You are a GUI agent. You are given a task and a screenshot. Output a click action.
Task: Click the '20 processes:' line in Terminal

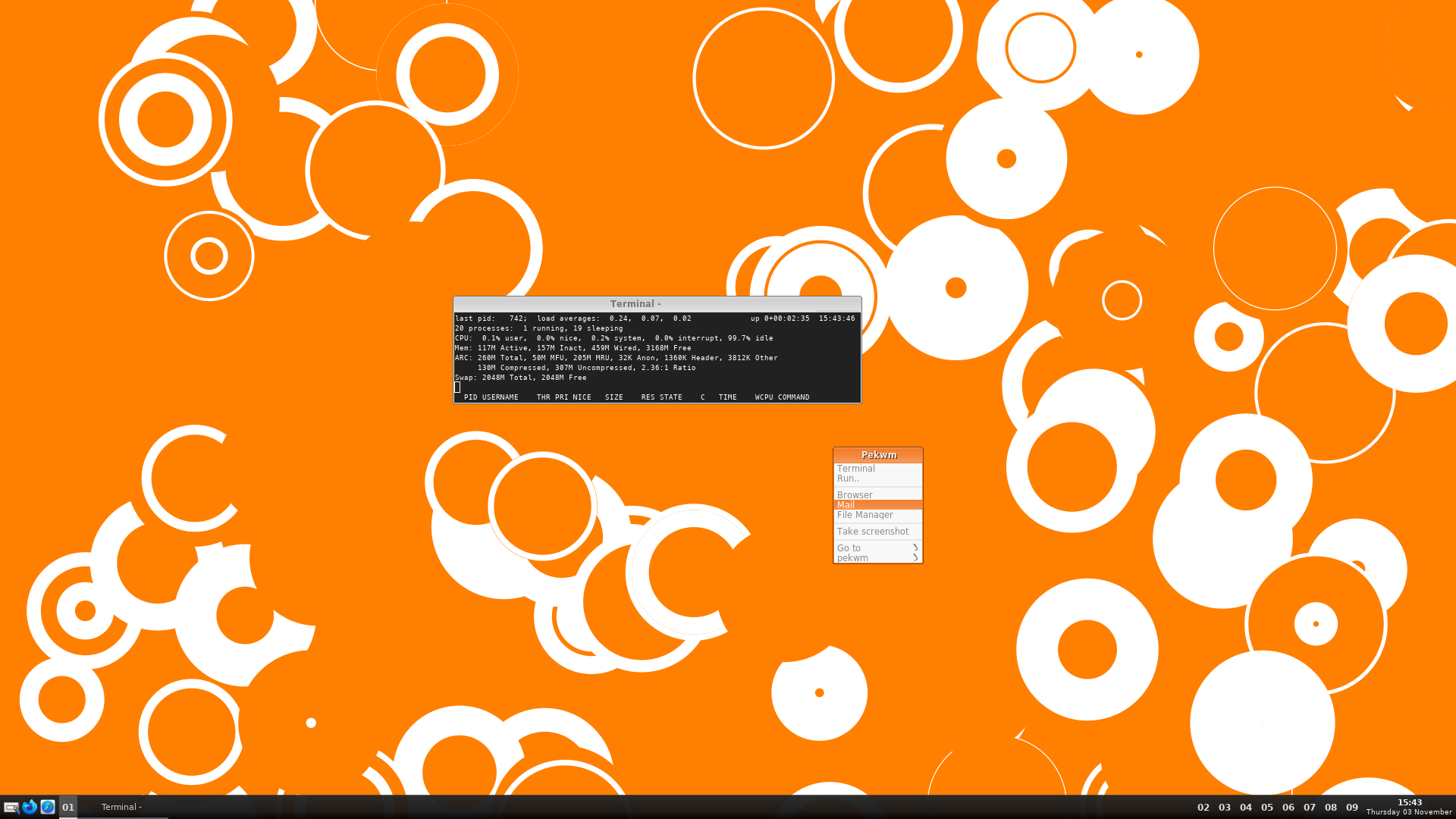pos(538,328)
